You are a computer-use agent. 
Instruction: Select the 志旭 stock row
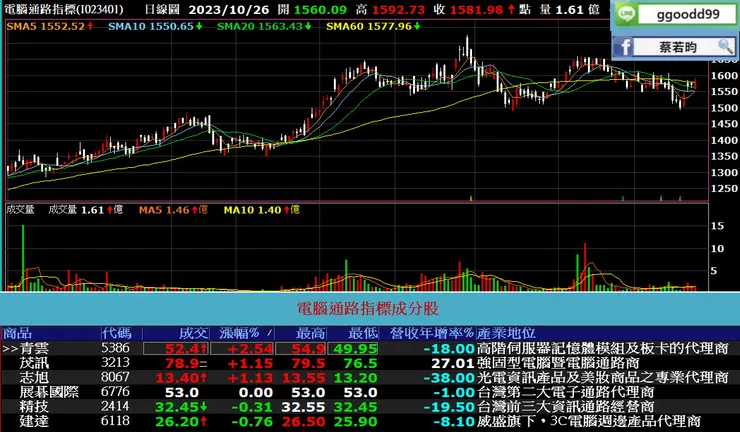pyautogui.click(x=370, y=378)
